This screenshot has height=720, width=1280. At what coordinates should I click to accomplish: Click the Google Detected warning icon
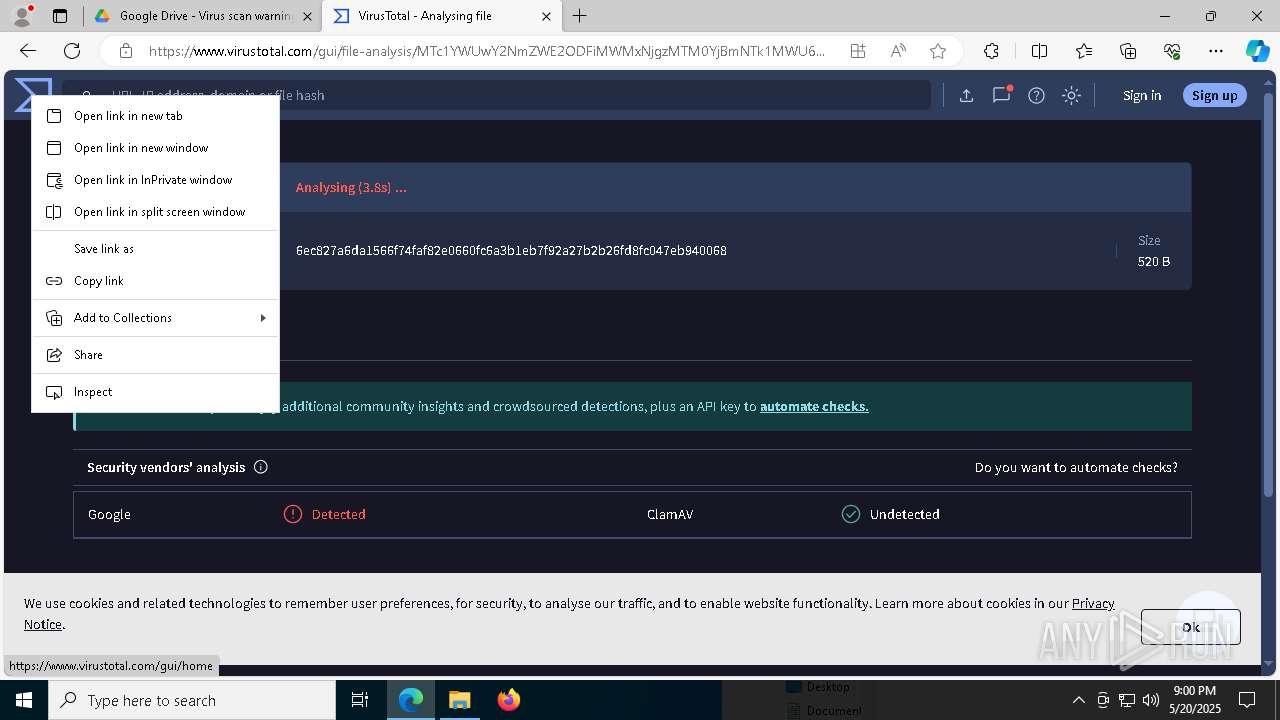tap(292, 514)
